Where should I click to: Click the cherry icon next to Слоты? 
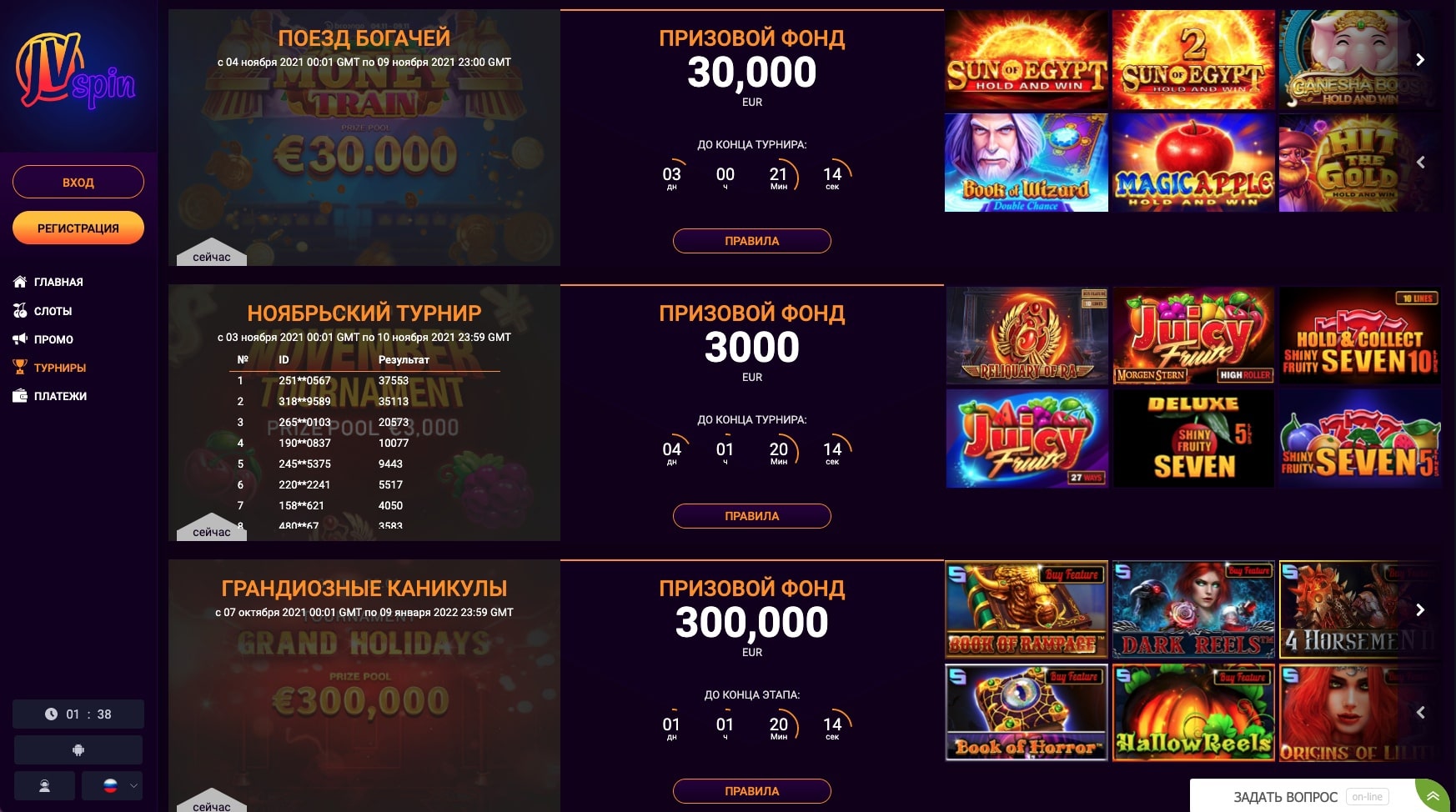pos(20,310)
